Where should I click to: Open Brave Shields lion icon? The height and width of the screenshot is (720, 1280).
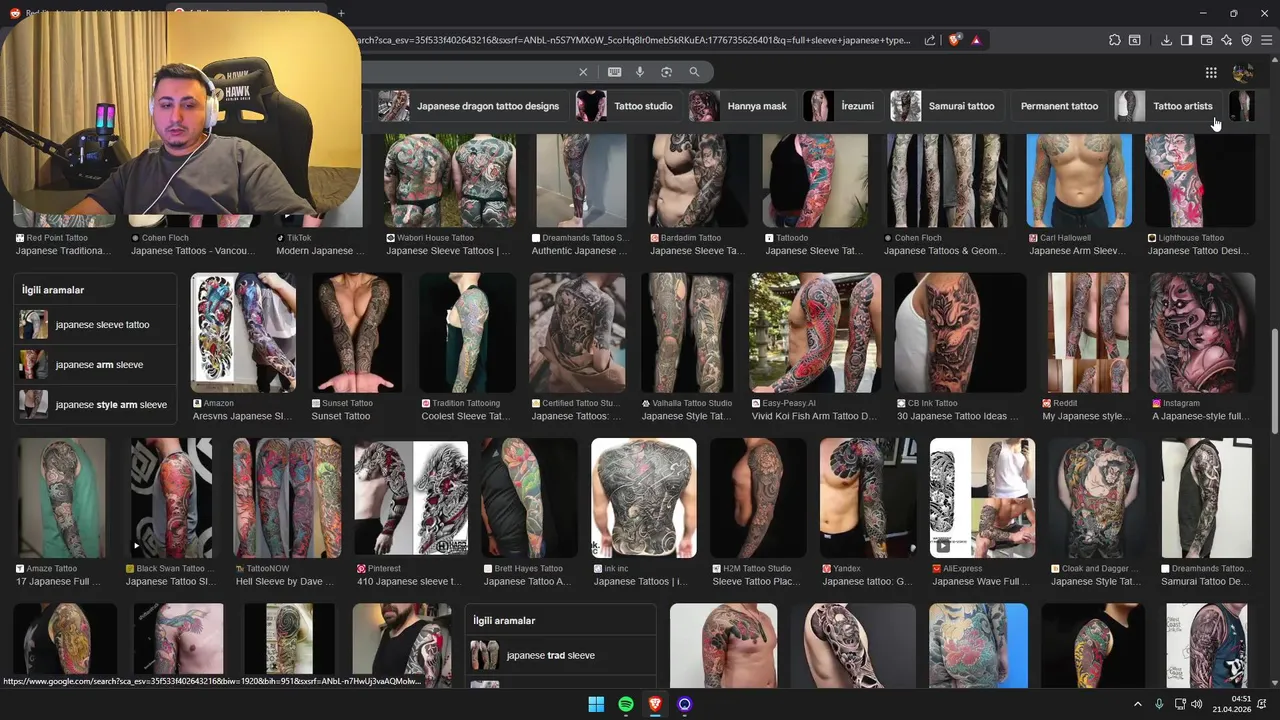click(955, 40)
